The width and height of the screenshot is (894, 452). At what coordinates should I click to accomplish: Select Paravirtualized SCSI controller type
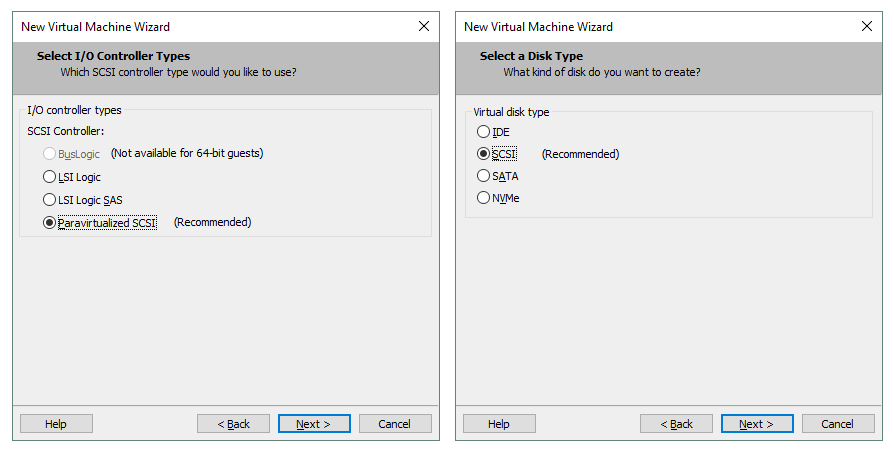[50, 223]
